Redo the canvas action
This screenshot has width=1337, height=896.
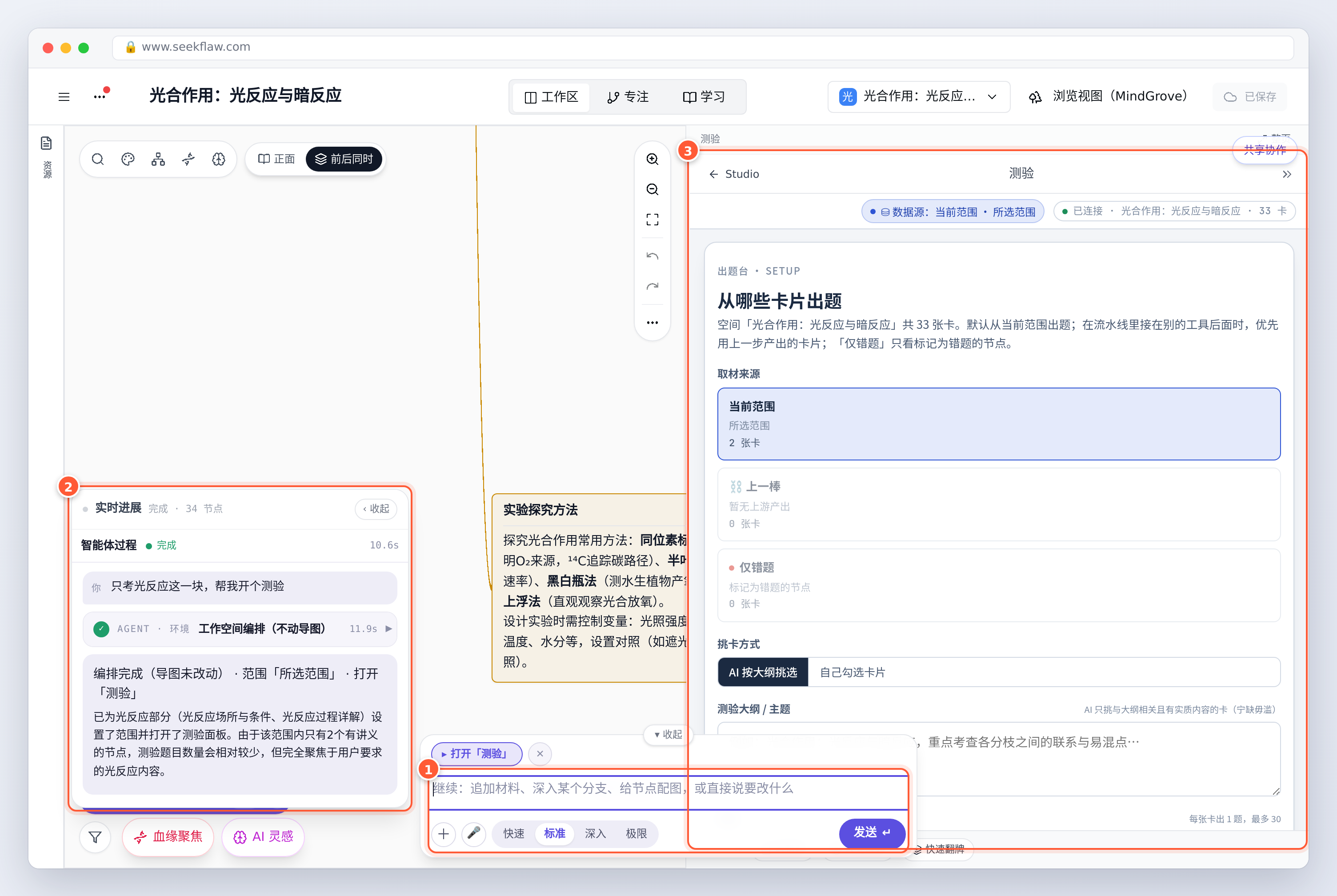tap(652, 286)
